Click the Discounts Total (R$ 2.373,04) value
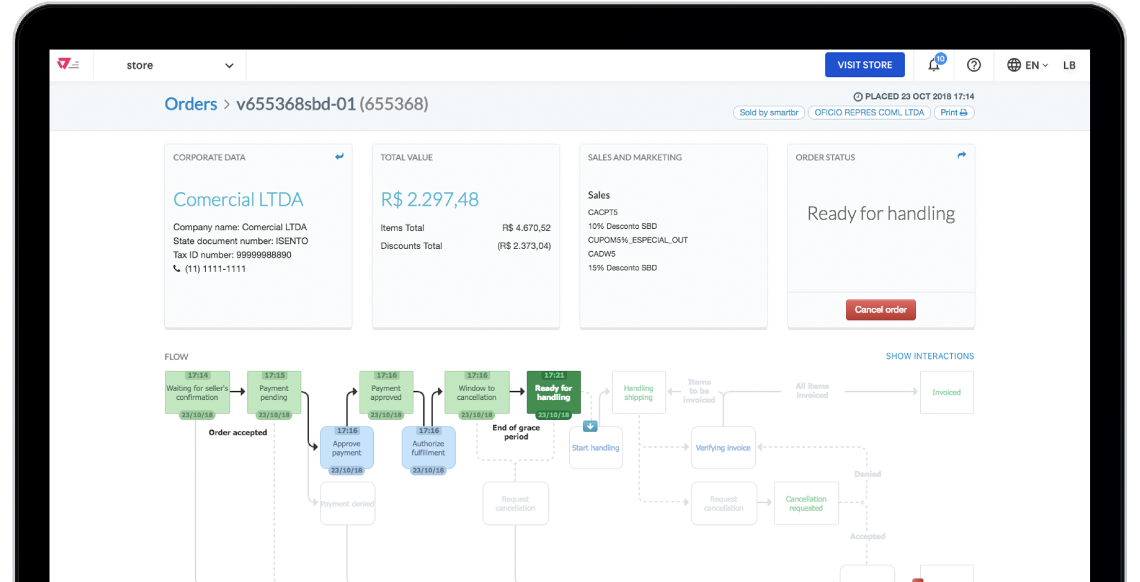 [524, 246]
